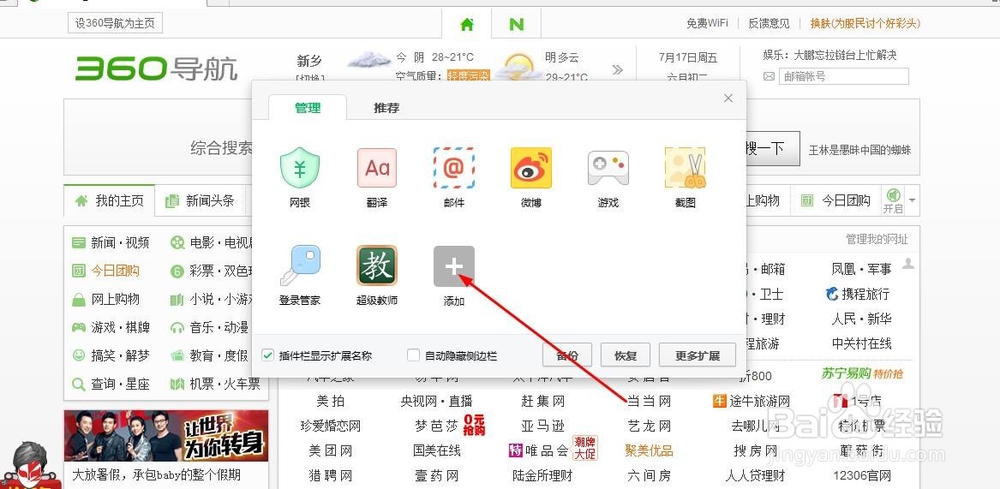Open the 截图 screenshot extension
This screenshot has width=1000, height=489.
pos(685,168)
